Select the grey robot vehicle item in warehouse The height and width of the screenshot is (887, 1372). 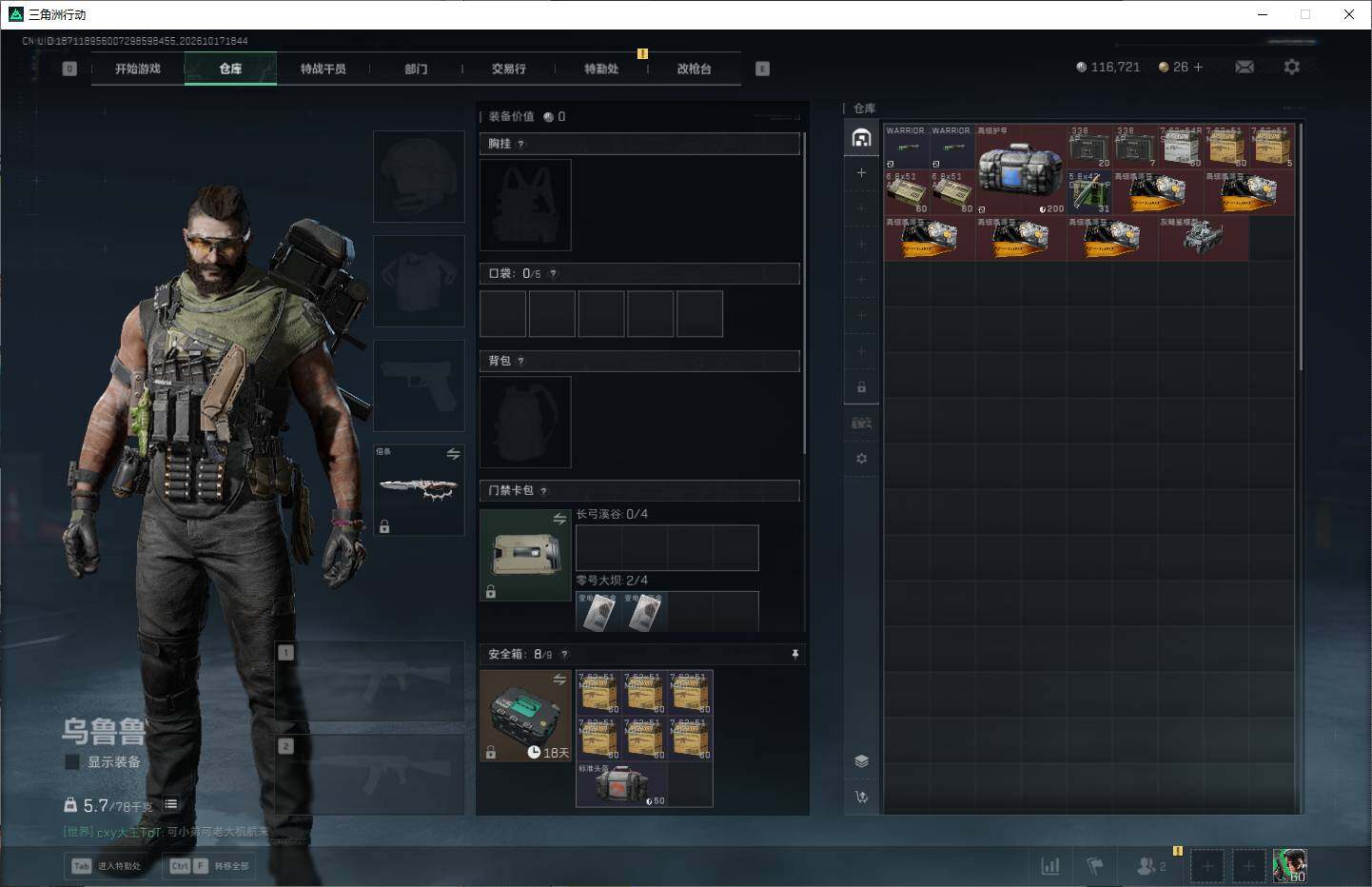click(x=1204, y=237)
